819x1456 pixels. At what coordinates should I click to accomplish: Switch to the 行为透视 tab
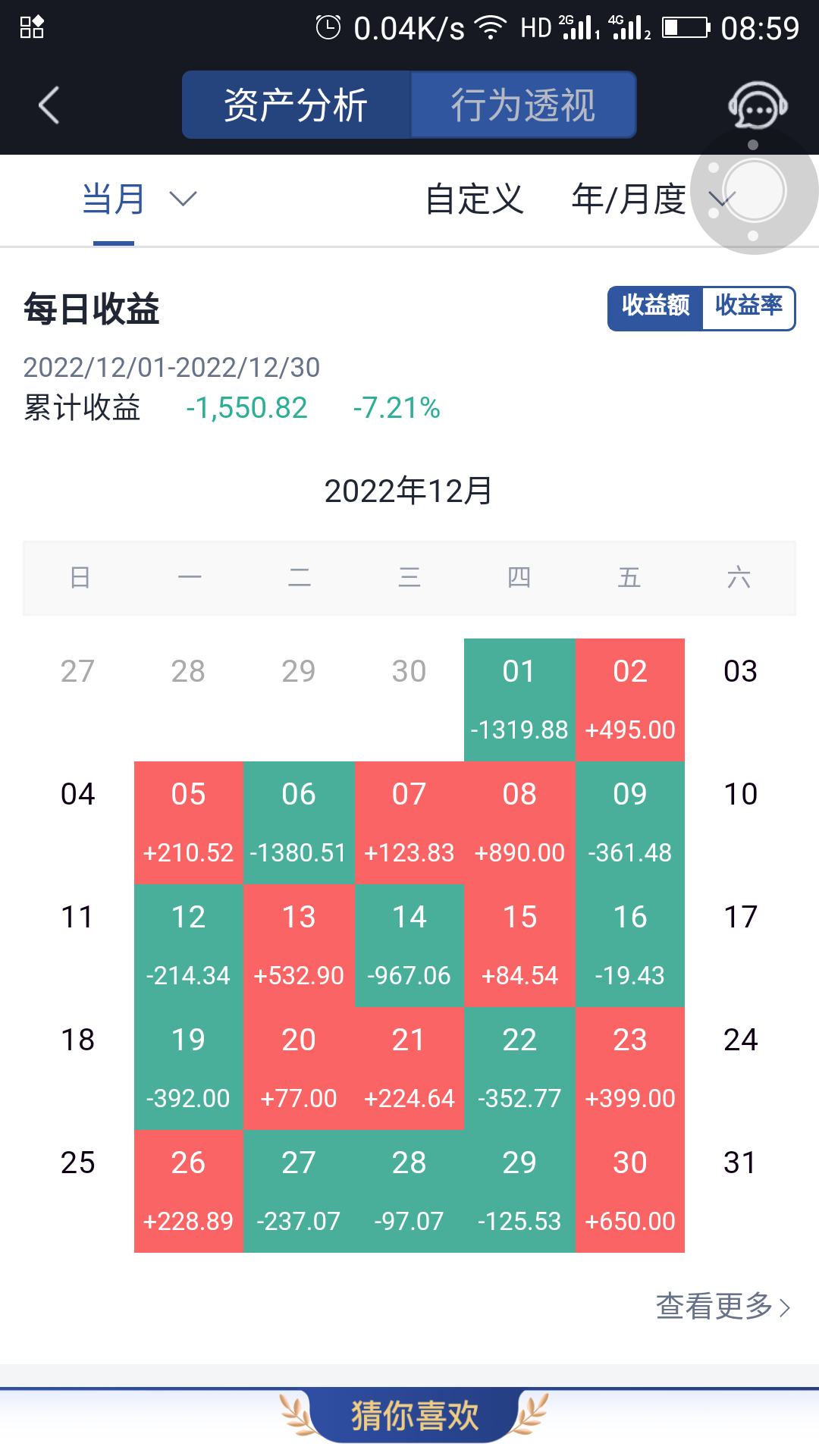click(x=523, y=105)
